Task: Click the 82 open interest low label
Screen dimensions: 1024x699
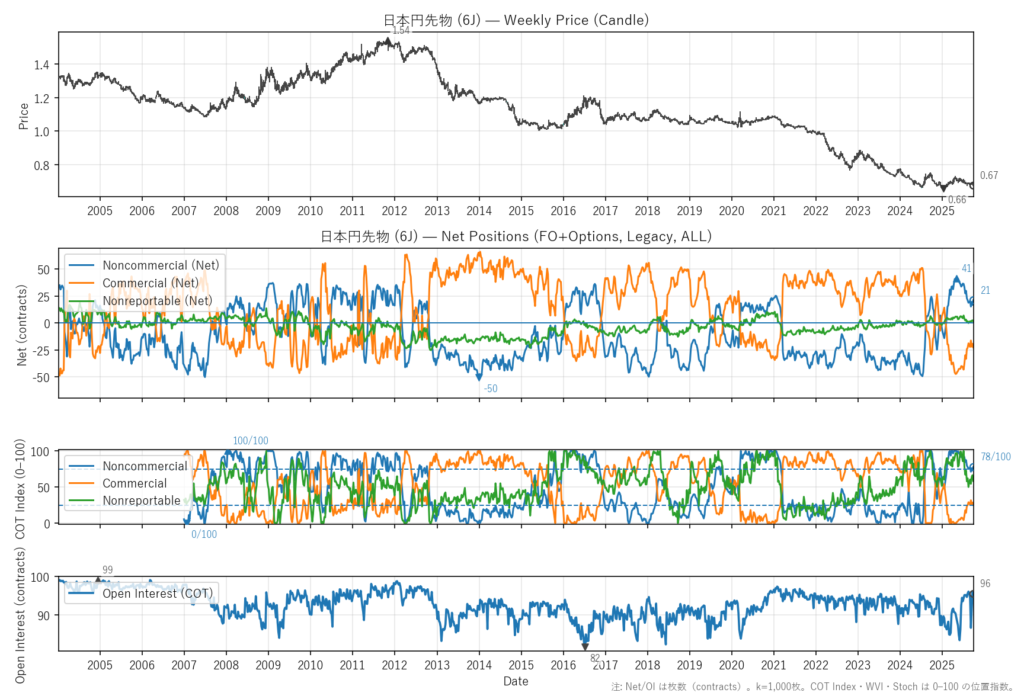Action: pyautogui.click(x=594, y=658)
